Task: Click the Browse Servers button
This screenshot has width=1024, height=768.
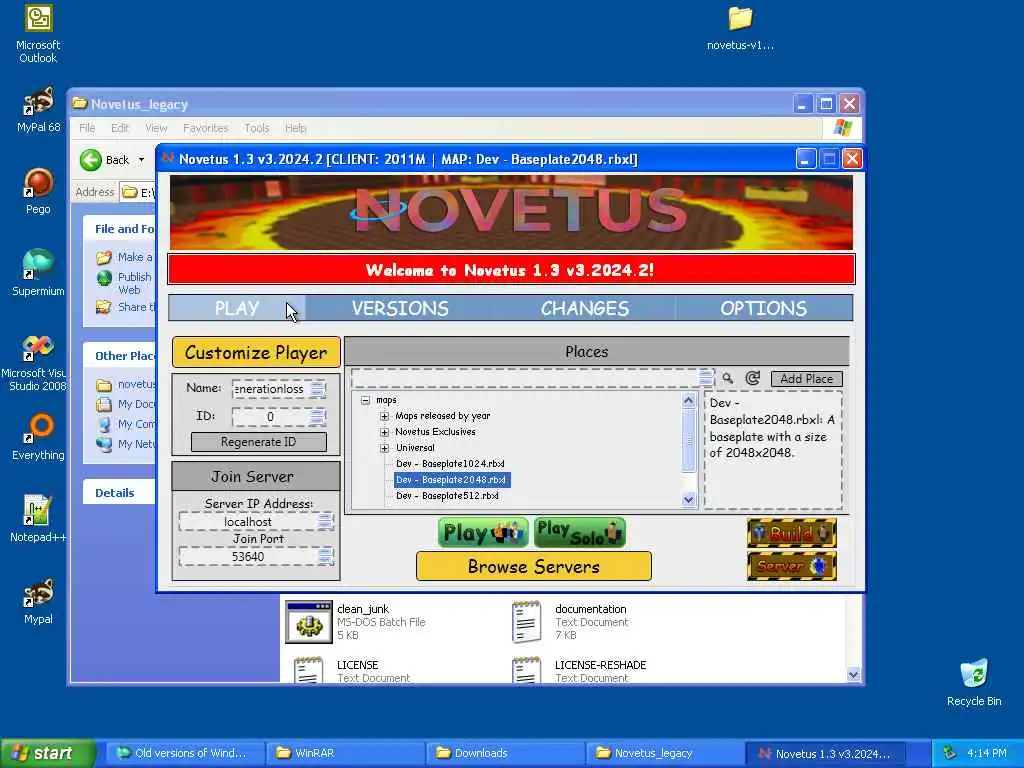Action: coord(534,566)
